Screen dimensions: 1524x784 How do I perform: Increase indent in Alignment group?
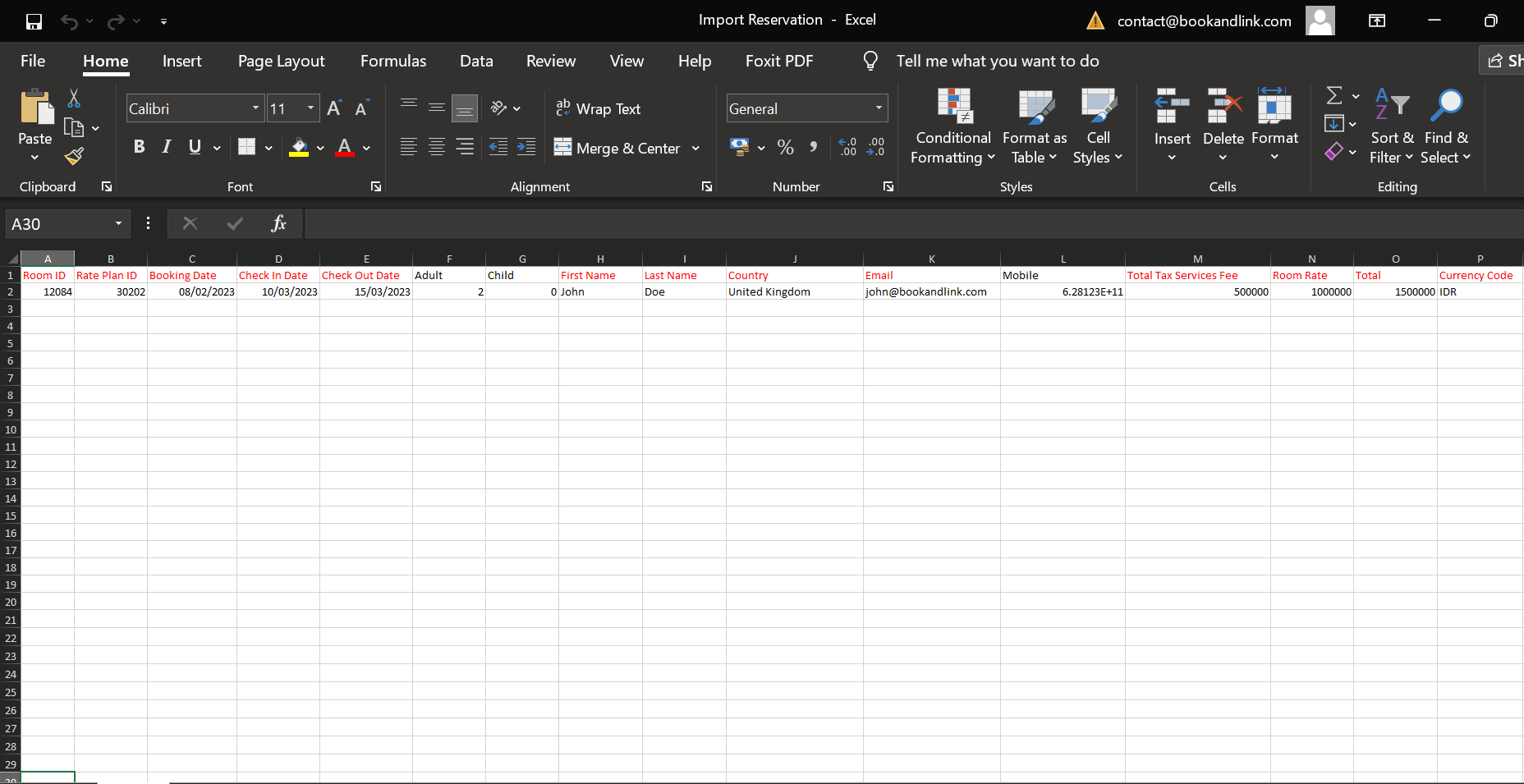pyautogui.click(x=526, y=147)
